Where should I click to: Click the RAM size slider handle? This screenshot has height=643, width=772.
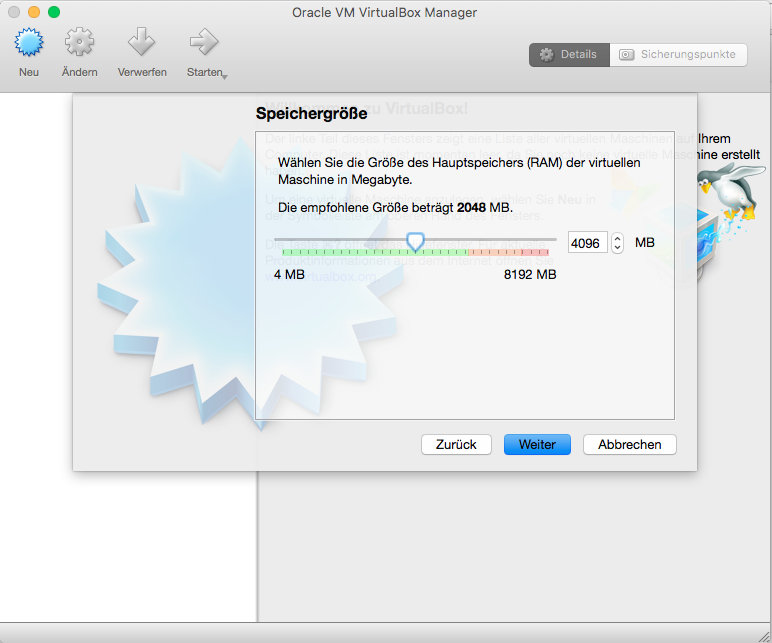tap(415, 240)
